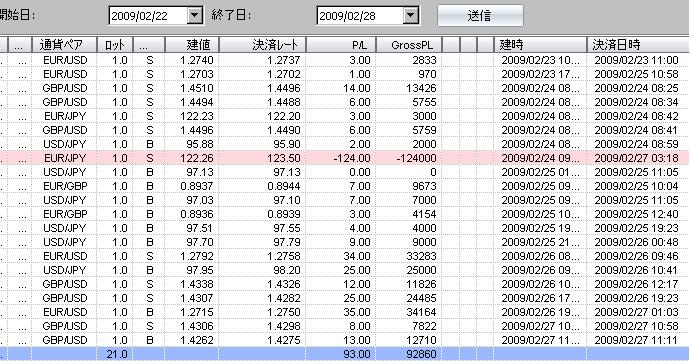The width and height of the screenshot is (691, 364).
Task: Click the entry price 1.2792 cell
Action: (197, 256)
